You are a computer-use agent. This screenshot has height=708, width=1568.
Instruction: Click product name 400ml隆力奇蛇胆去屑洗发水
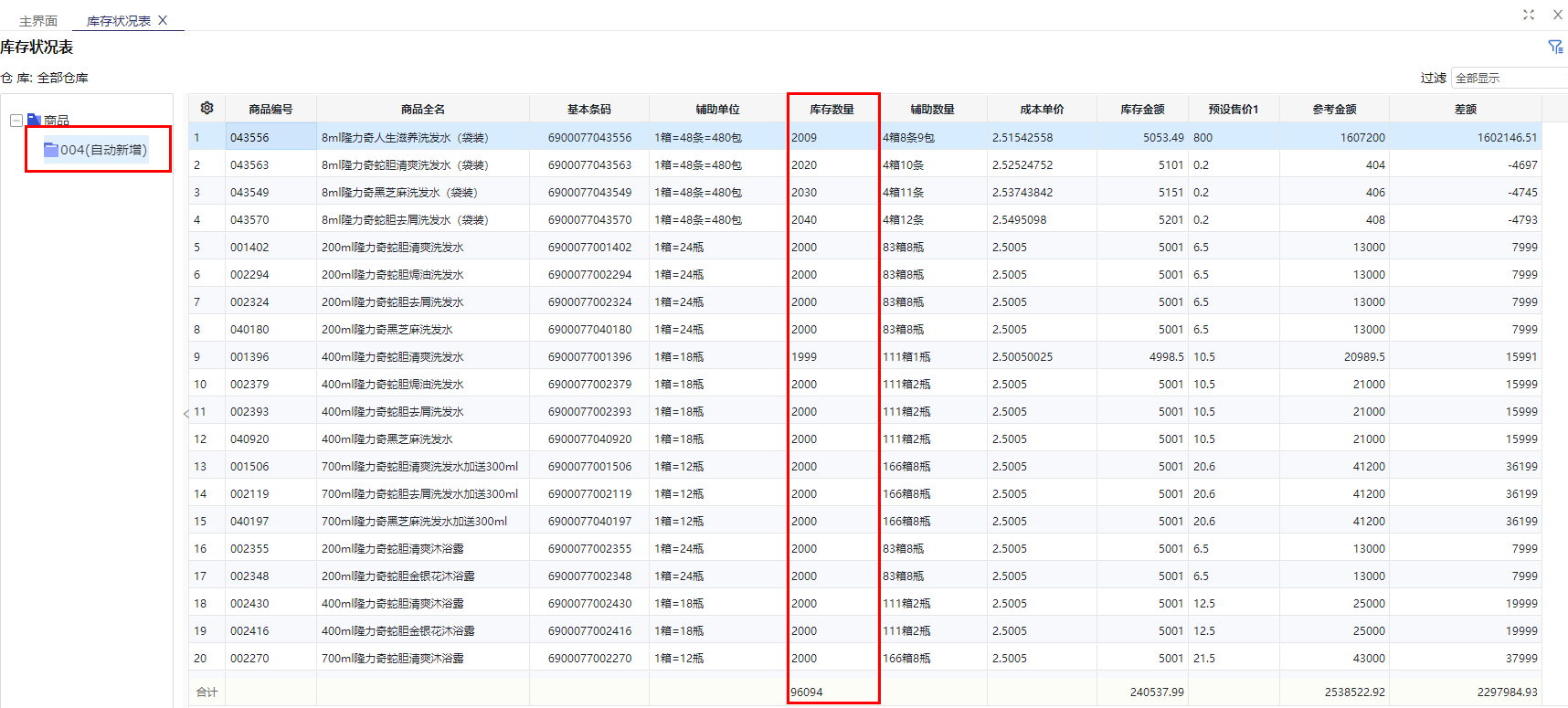tap(393, 411)
